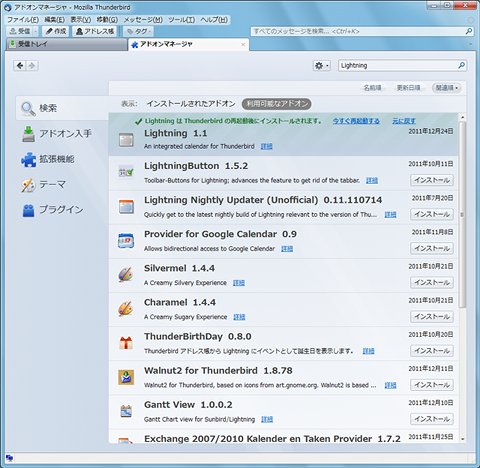The width and height of the screenshot is (480, 468).
Task: Sort results by 更新日順 update date
Action: click(x=408, y=88)
